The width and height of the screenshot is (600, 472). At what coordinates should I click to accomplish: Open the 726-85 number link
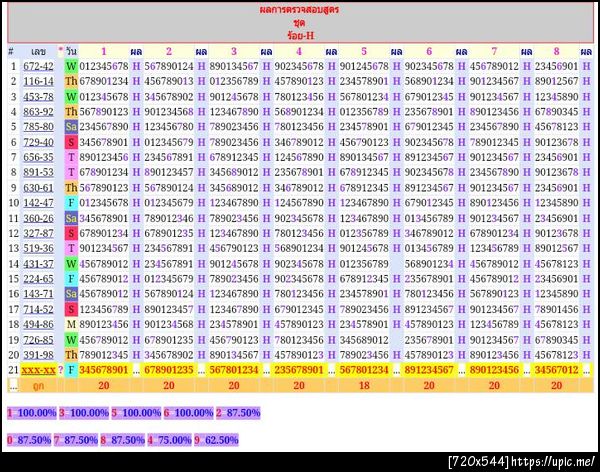[x=38, y=340]
